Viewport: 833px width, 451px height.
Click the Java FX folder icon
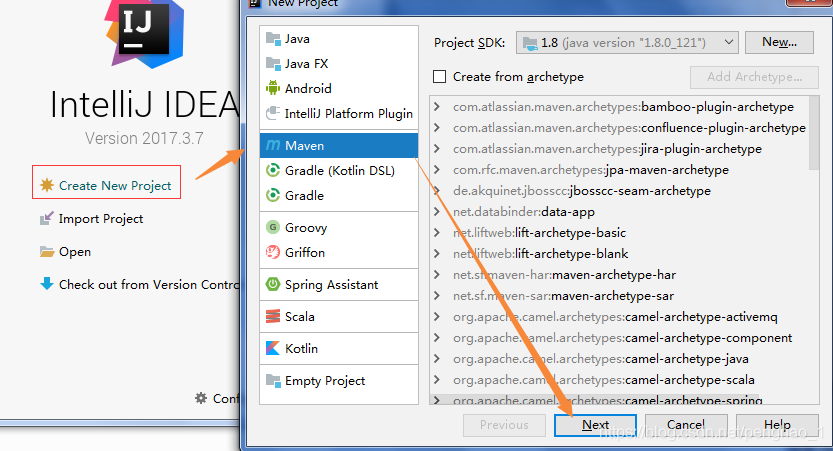pyautogui.click(x=273, y=64)
